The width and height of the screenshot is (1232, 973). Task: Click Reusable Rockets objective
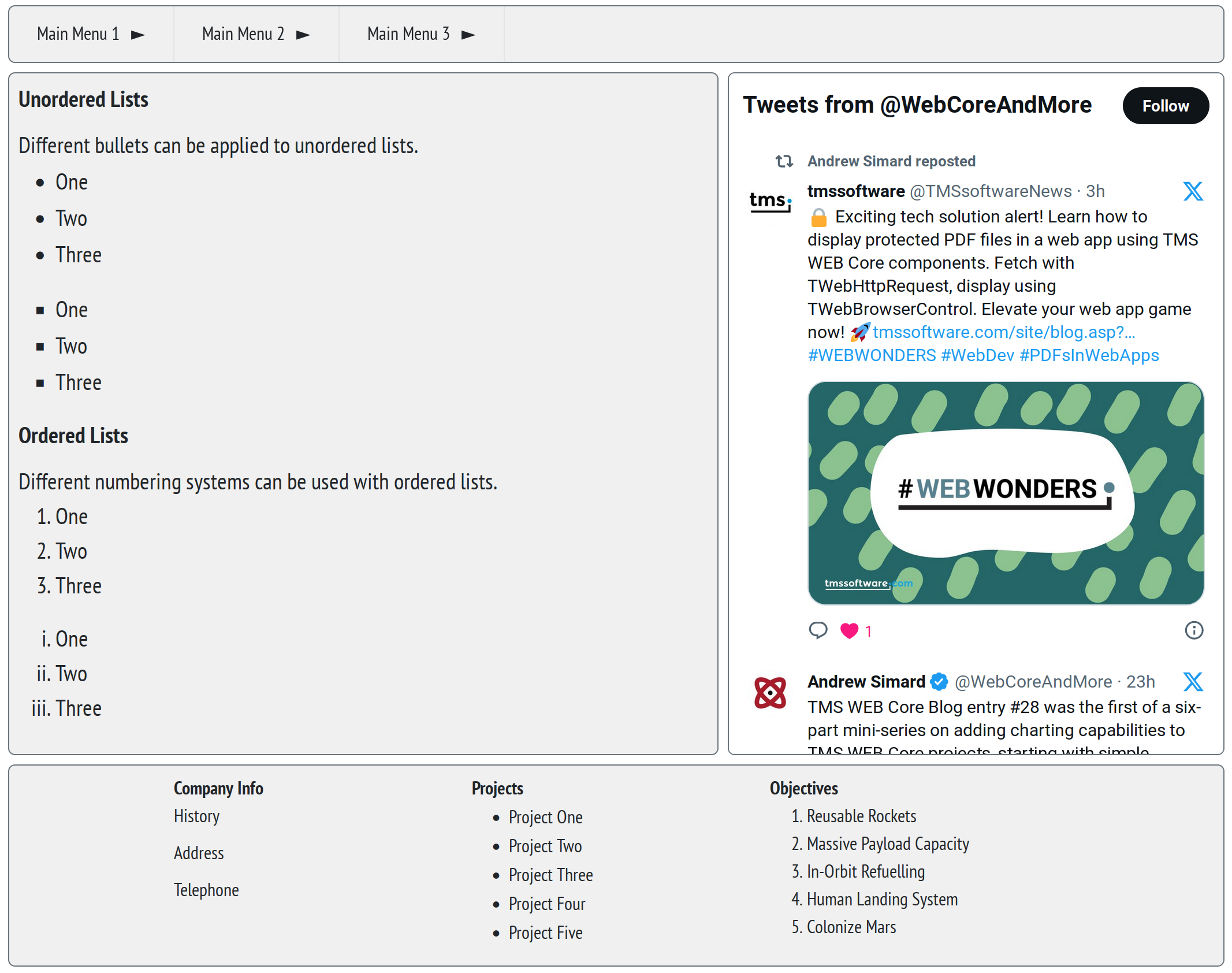click(x=861, y=816)
